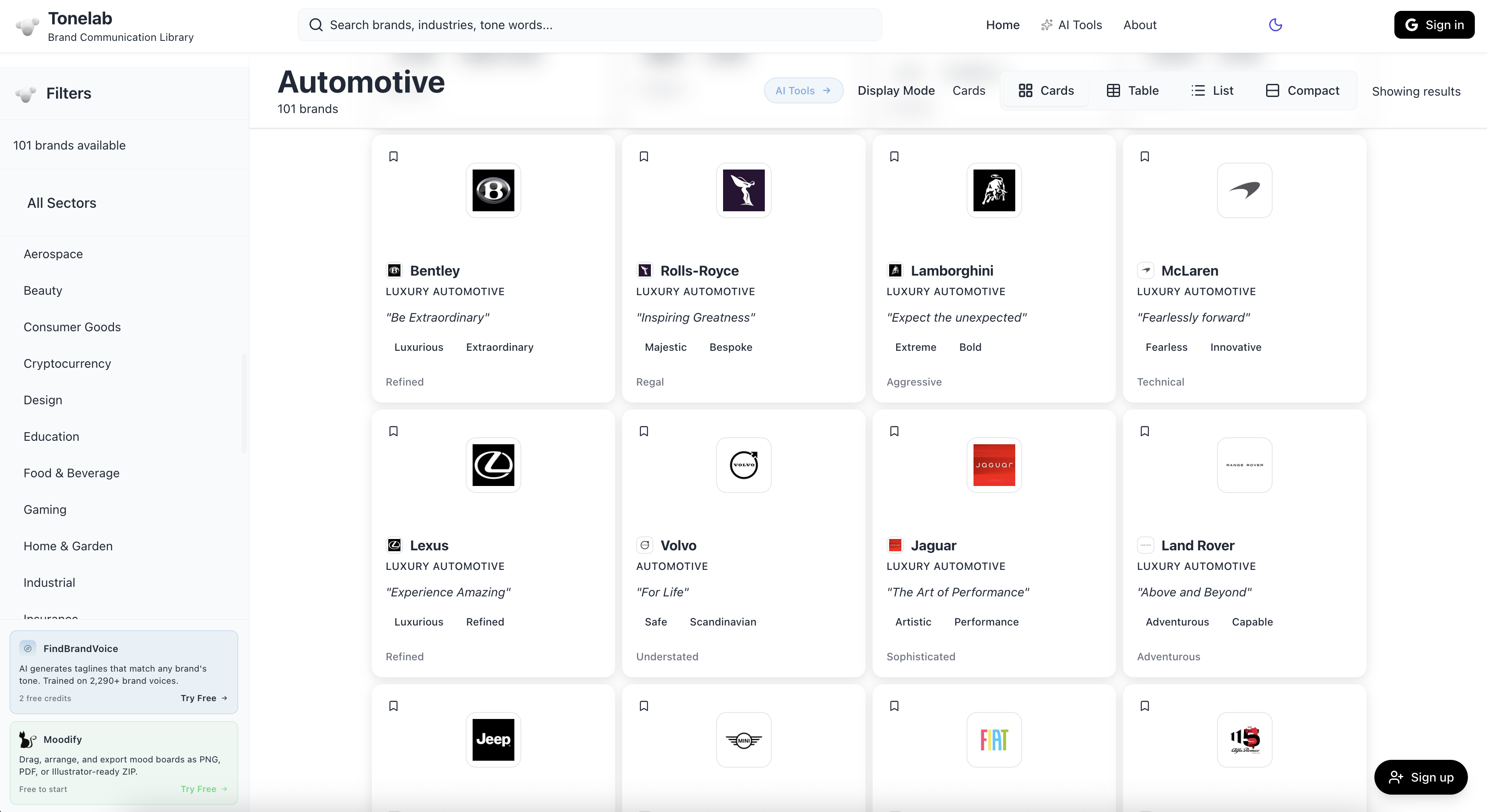Screen dimensions: 1487x812
Task: Click the Extraordinary tone tag on Bentley
Action: coord(500,347)
